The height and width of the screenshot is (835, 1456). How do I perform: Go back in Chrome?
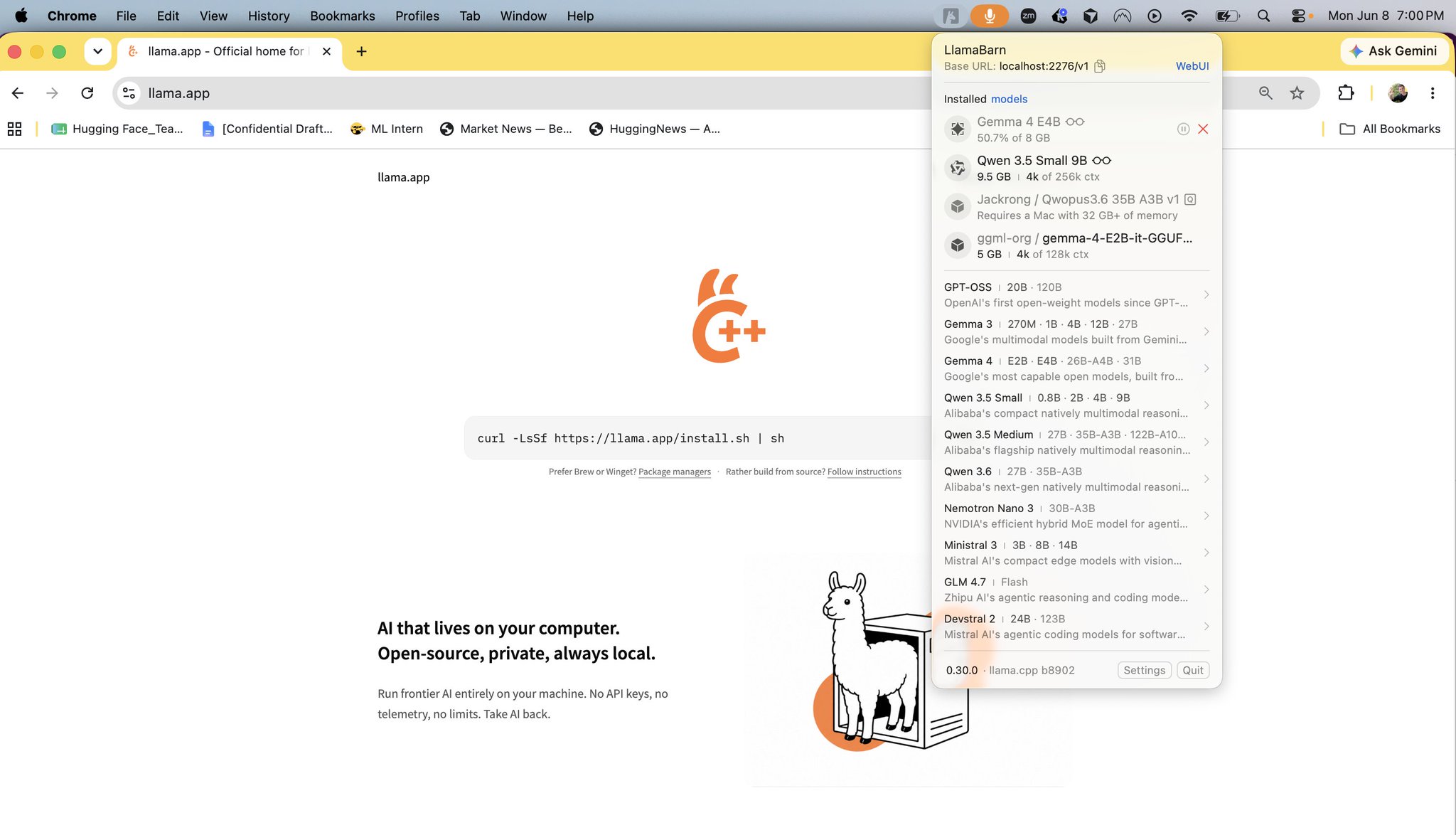pos(18,93)
